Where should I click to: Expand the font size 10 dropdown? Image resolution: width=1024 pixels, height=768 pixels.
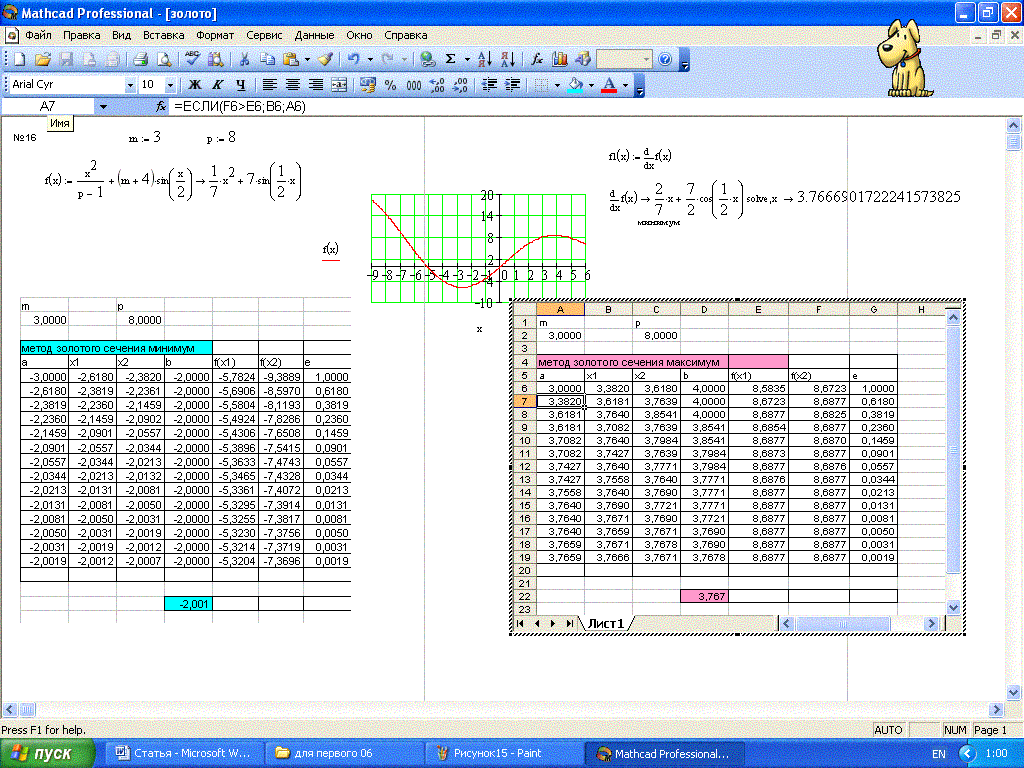click(x=170, y=86)
